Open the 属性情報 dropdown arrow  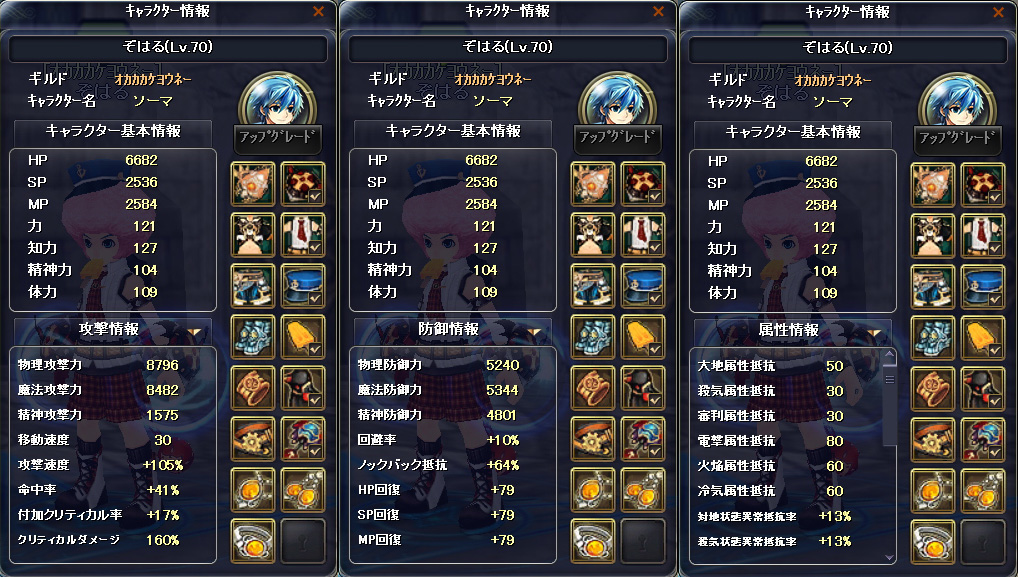coord(874,333)
